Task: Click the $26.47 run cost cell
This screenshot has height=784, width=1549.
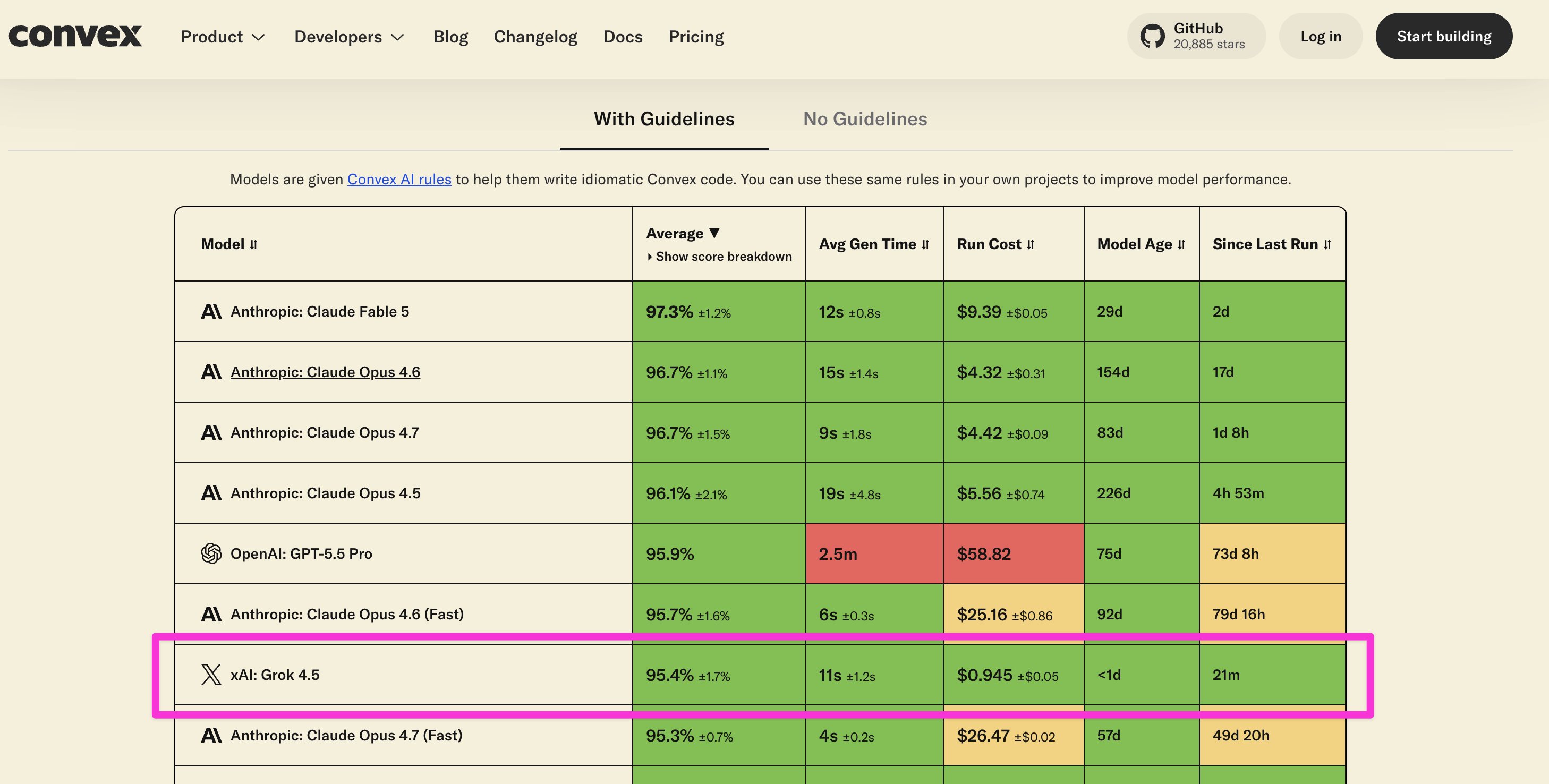Action: (x=1014, y=735)
